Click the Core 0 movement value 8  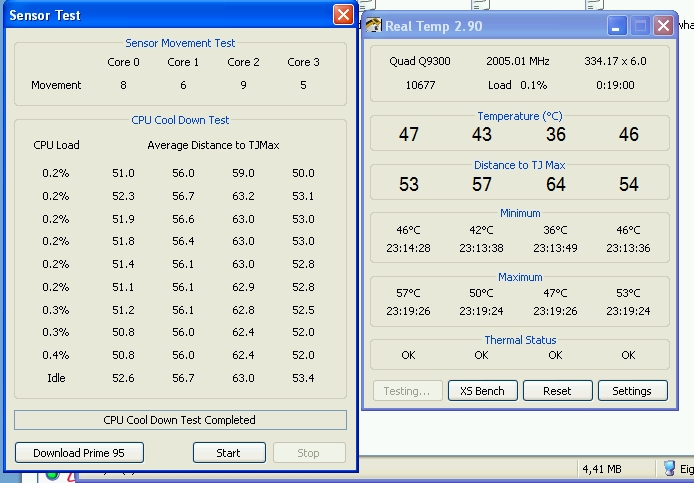123,85
